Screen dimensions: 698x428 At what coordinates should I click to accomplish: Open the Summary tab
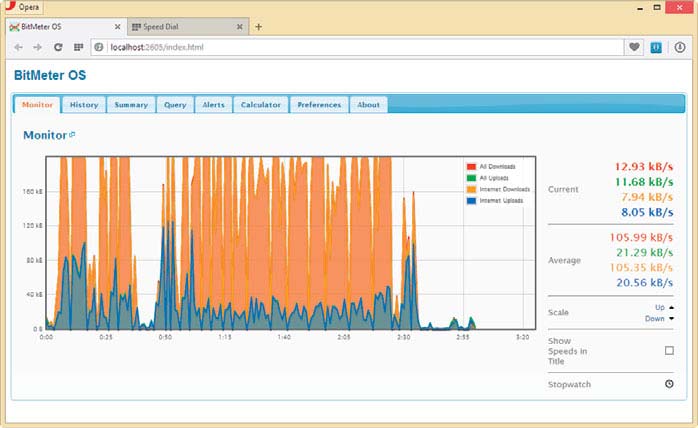131,105
